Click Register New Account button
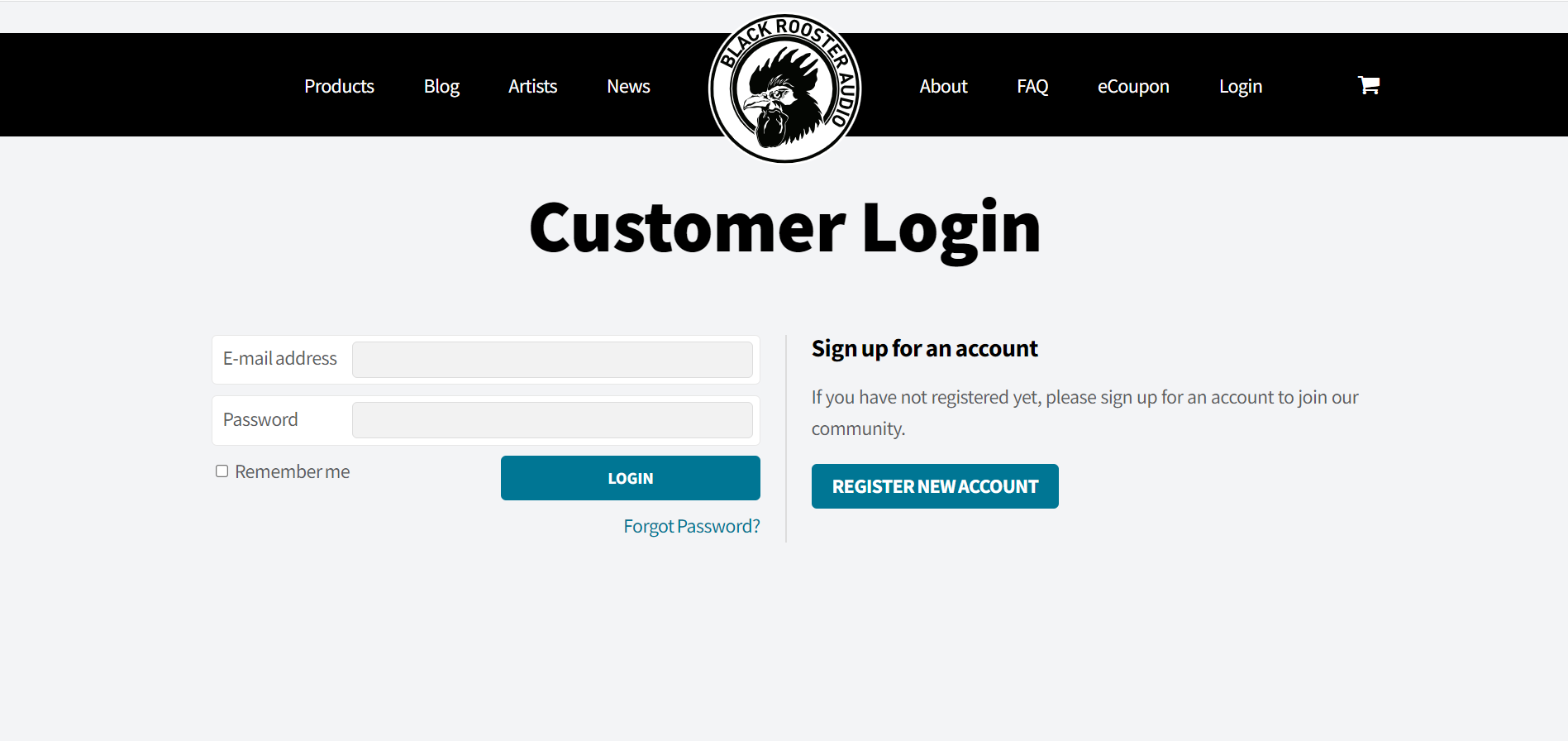Image resolution: width=1568 pixels, height=741 pixels. point(935,486)
